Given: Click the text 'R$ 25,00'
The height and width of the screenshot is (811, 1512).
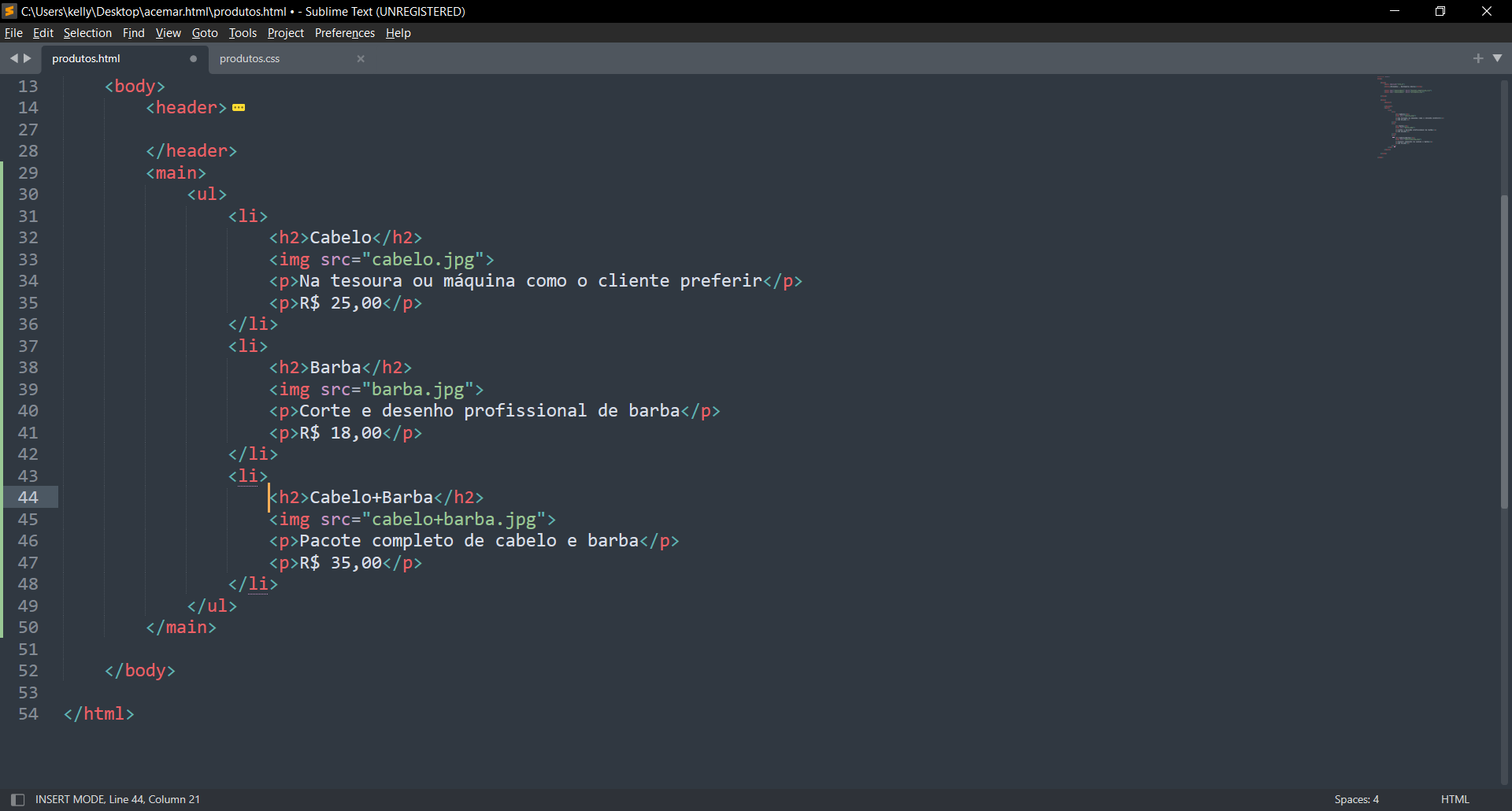Looking at the screenshot, I should (x=340, y=303).
